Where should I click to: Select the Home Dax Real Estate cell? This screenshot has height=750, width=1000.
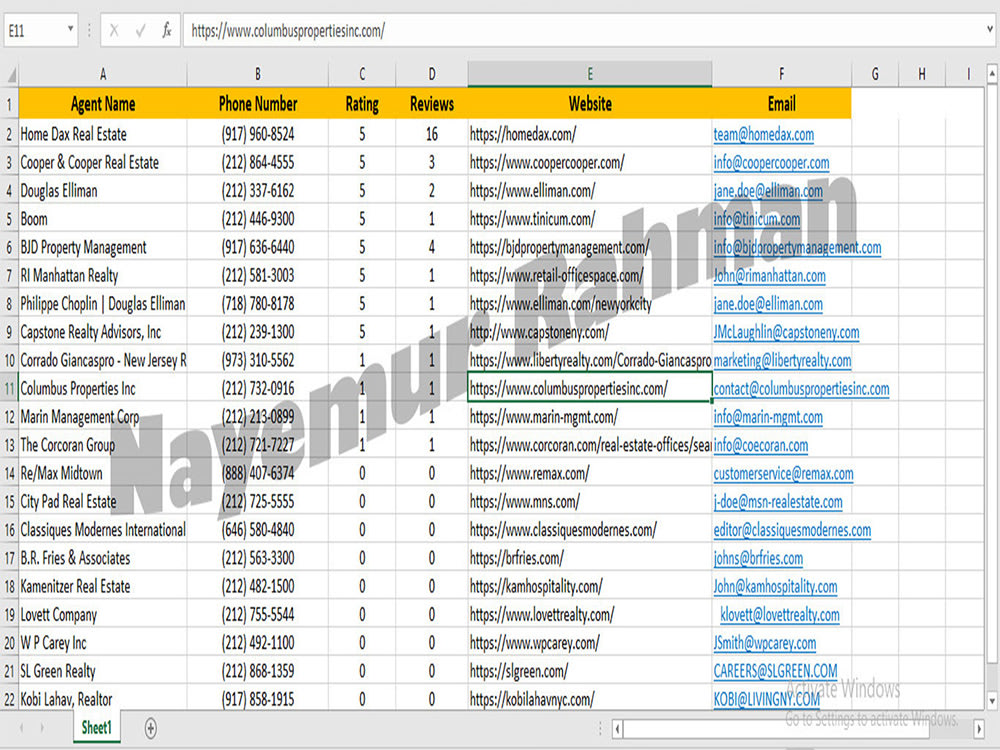click(x=103, y=134)
